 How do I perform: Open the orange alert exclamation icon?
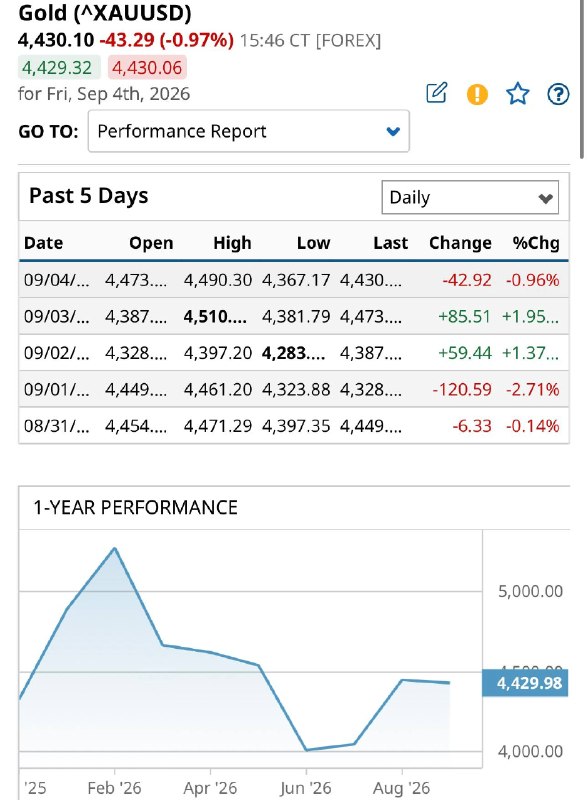pos(477,94)
